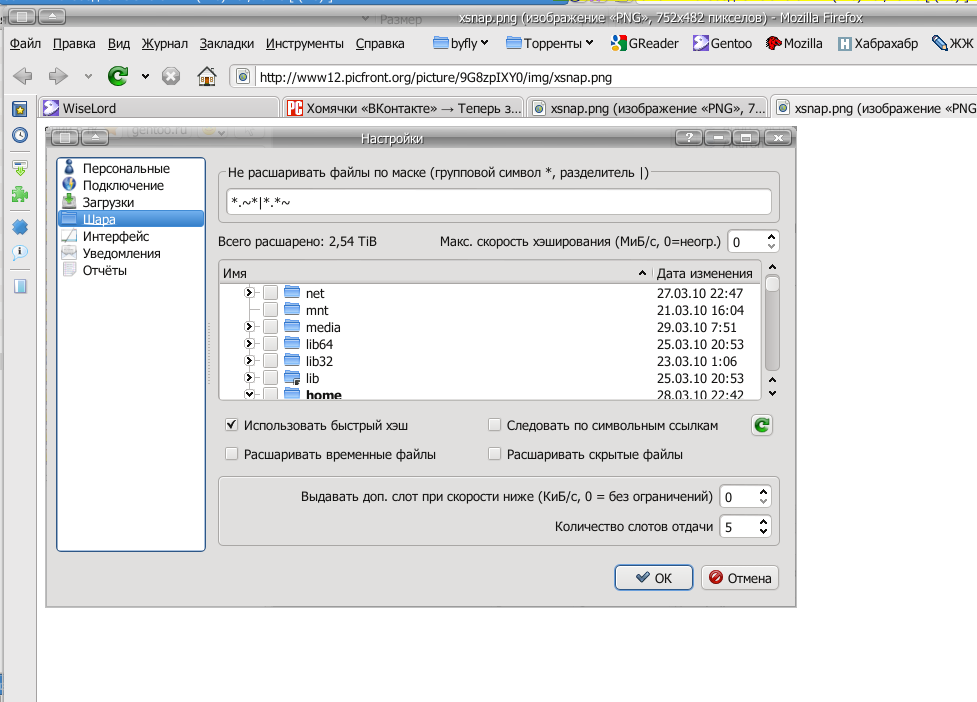The width and height of the screenshot is (977, 702).
Task: Expand the net folder
Action: (249, 293)
